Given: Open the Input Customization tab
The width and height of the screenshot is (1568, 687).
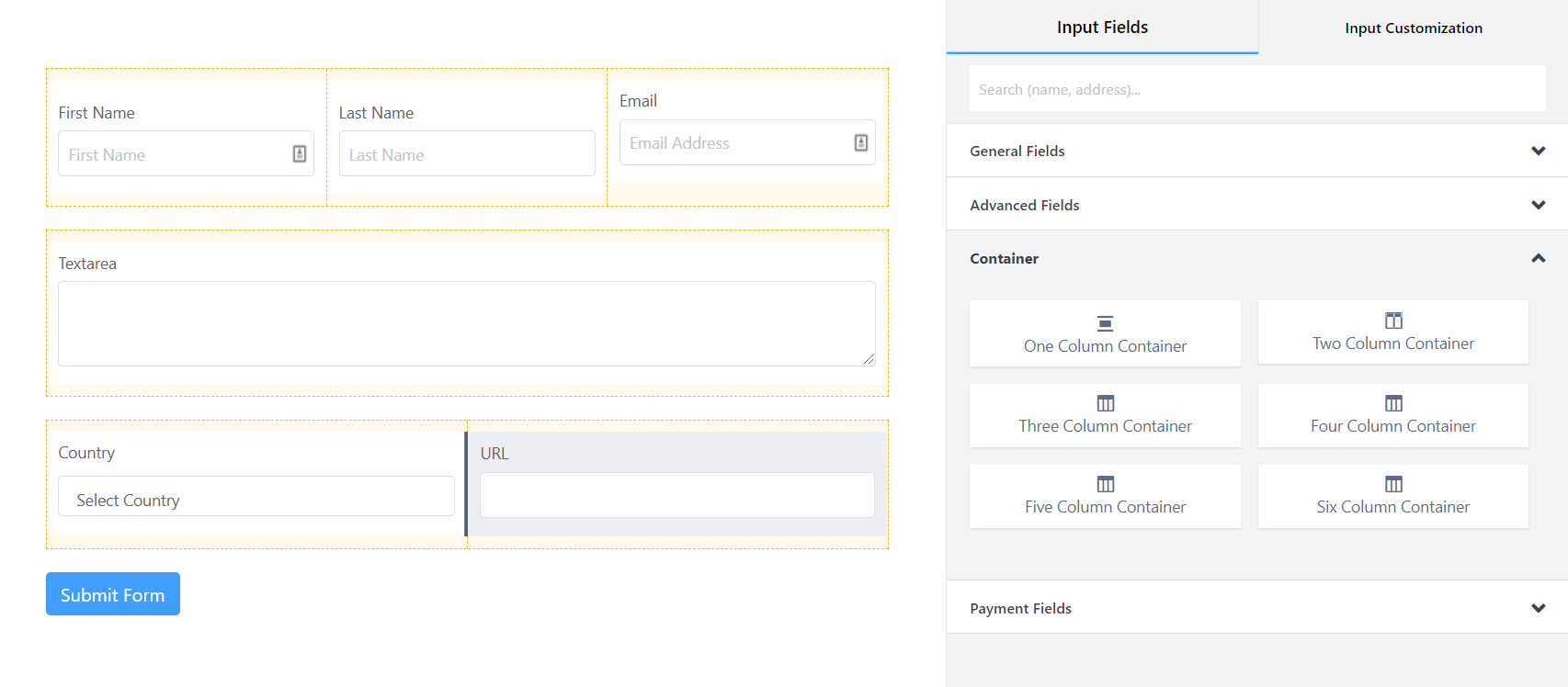Looking at the screenshot, I should pyautogui.click(x=1413, y=28).
